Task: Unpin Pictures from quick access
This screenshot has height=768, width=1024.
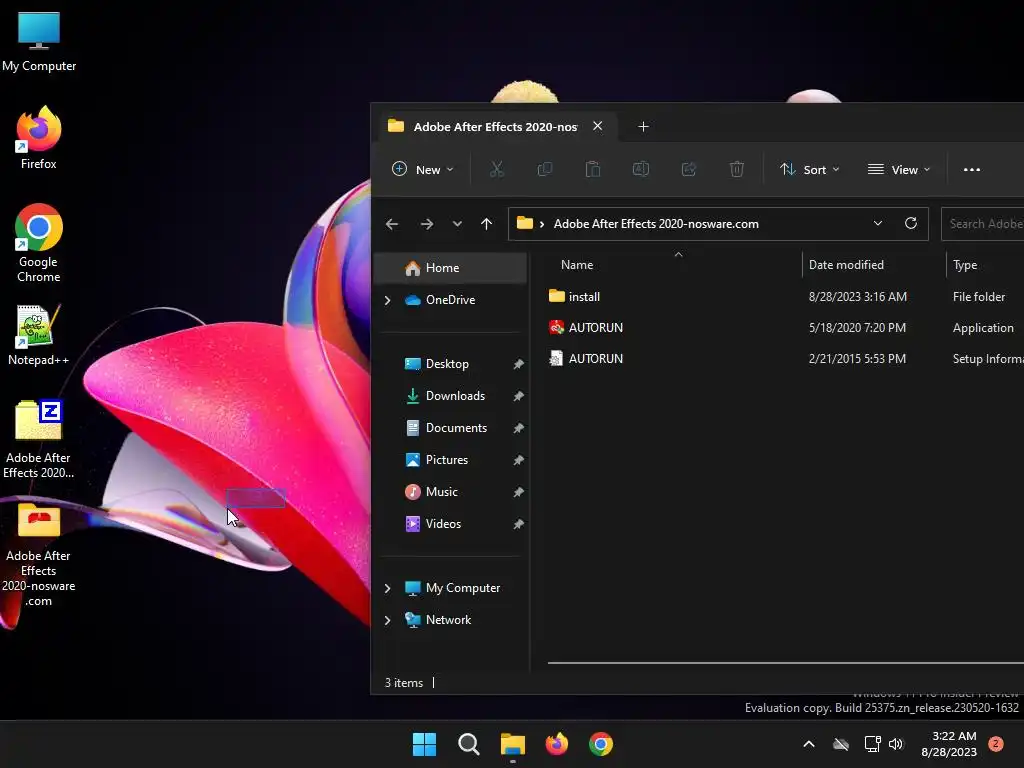Action: tap(519, 460)
